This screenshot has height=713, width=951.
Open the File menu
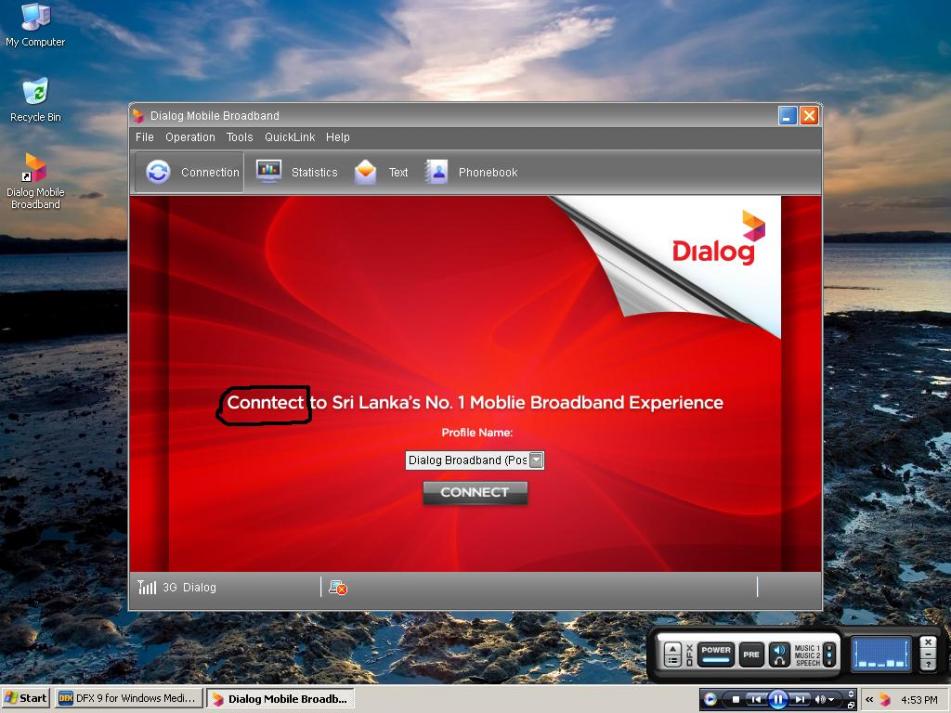point(144,137)
